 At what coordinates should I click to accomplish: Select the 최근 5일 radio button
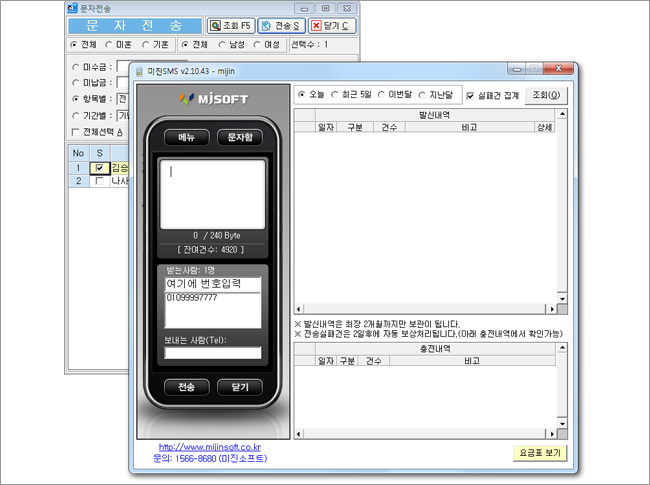coord(337,95)
